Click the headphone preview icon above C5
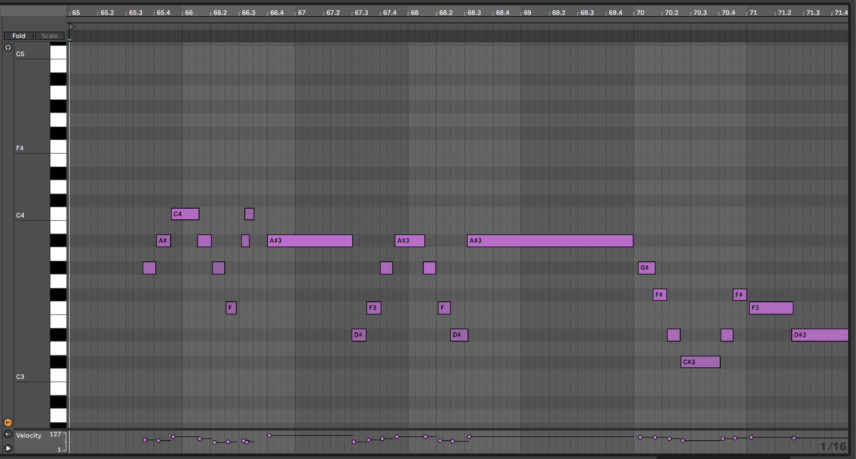856x459 pixels. (8, 47)
